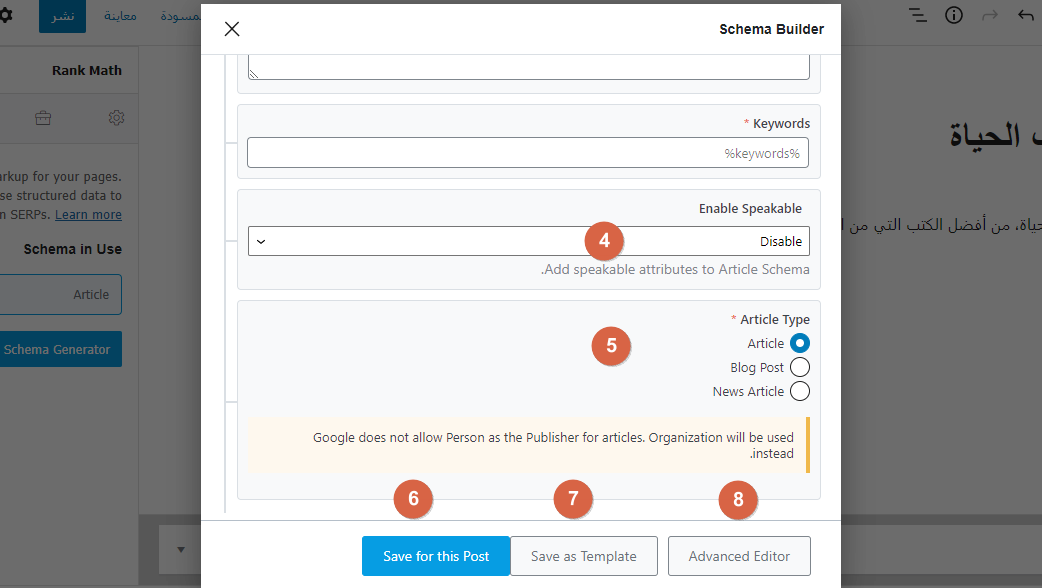
Task: Open the Advanced Editor
Action: click(x=739, y=556)
